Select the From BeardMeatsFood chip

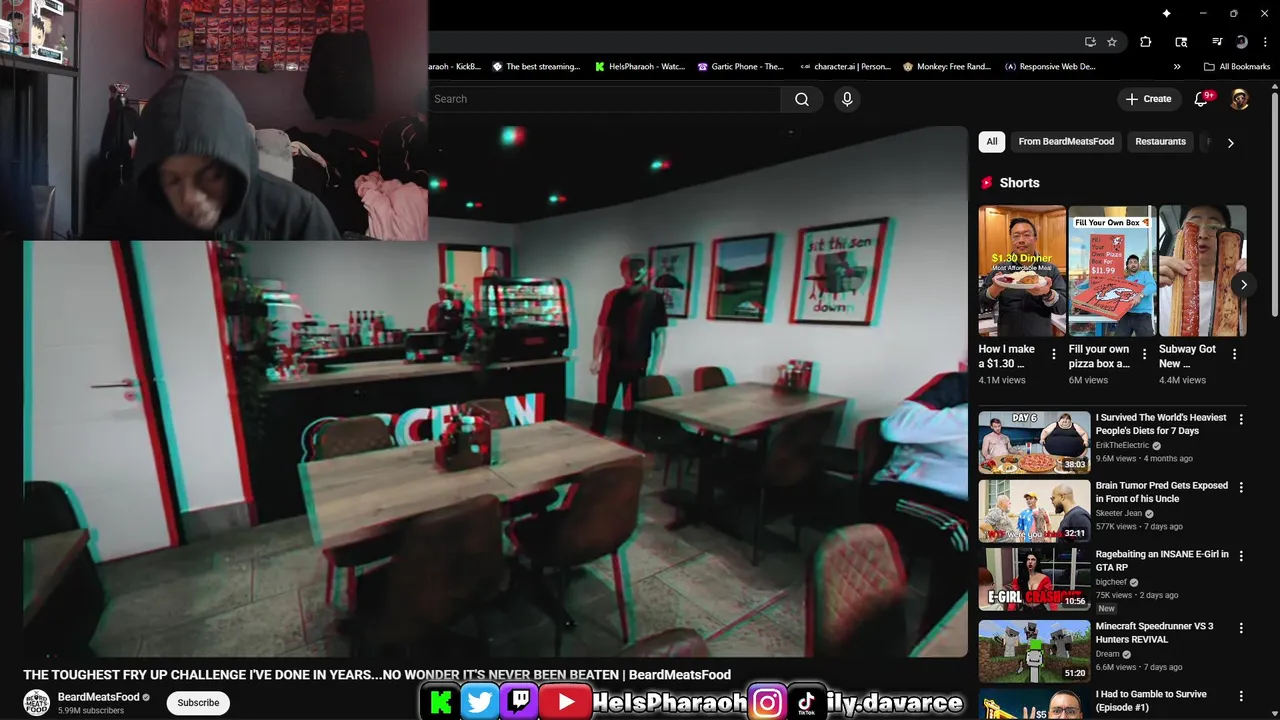[1066, 142]
